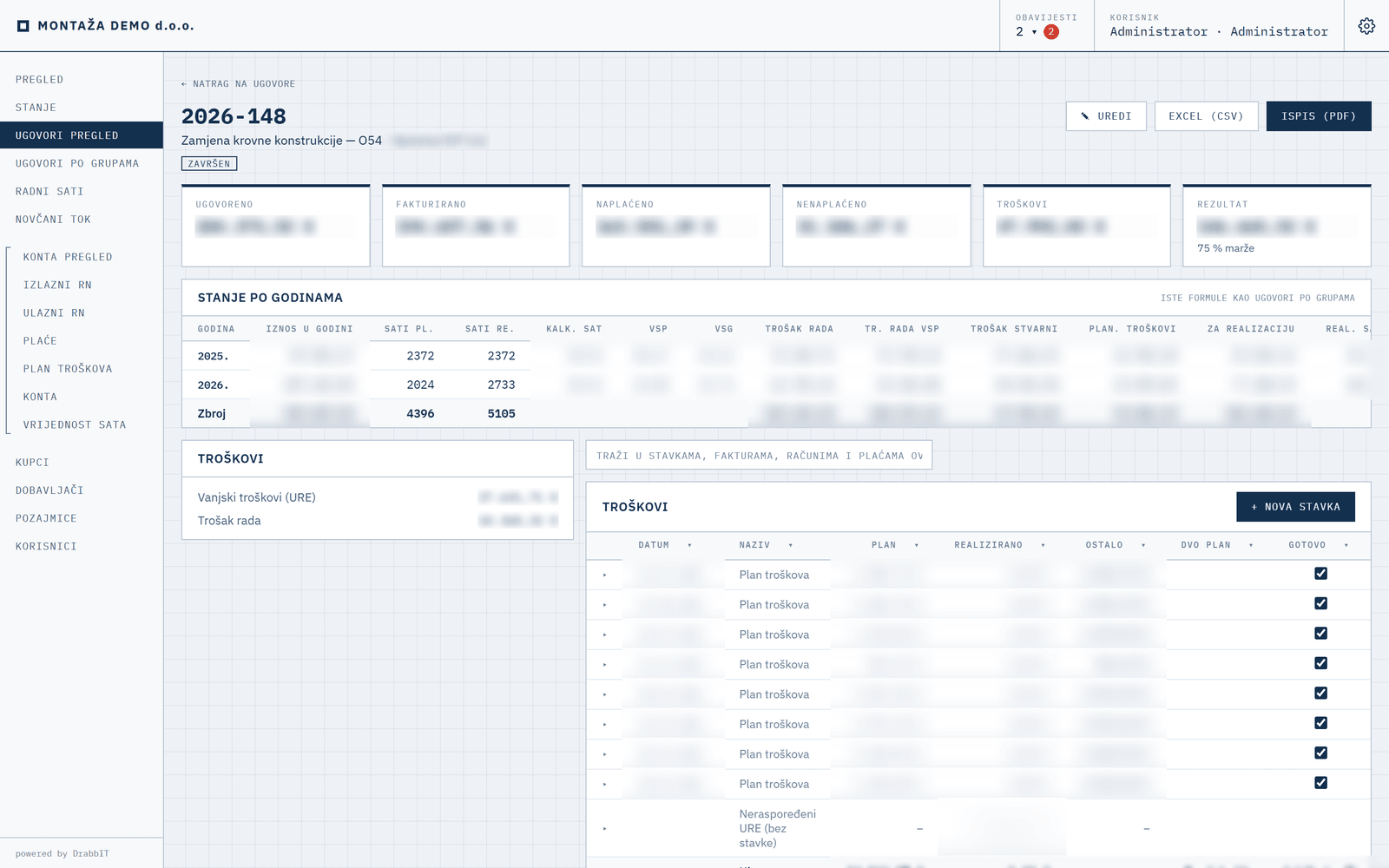Viewport: 1389px width, 868px height.
Task: Focus the Traži u stavkama search field
Action: 759,456
